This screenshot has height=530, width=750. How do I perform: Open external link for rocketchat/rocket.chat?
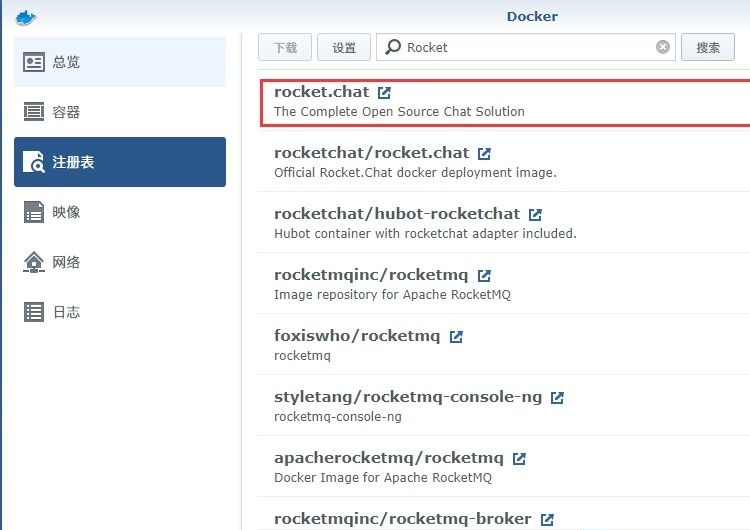(484, 154)
